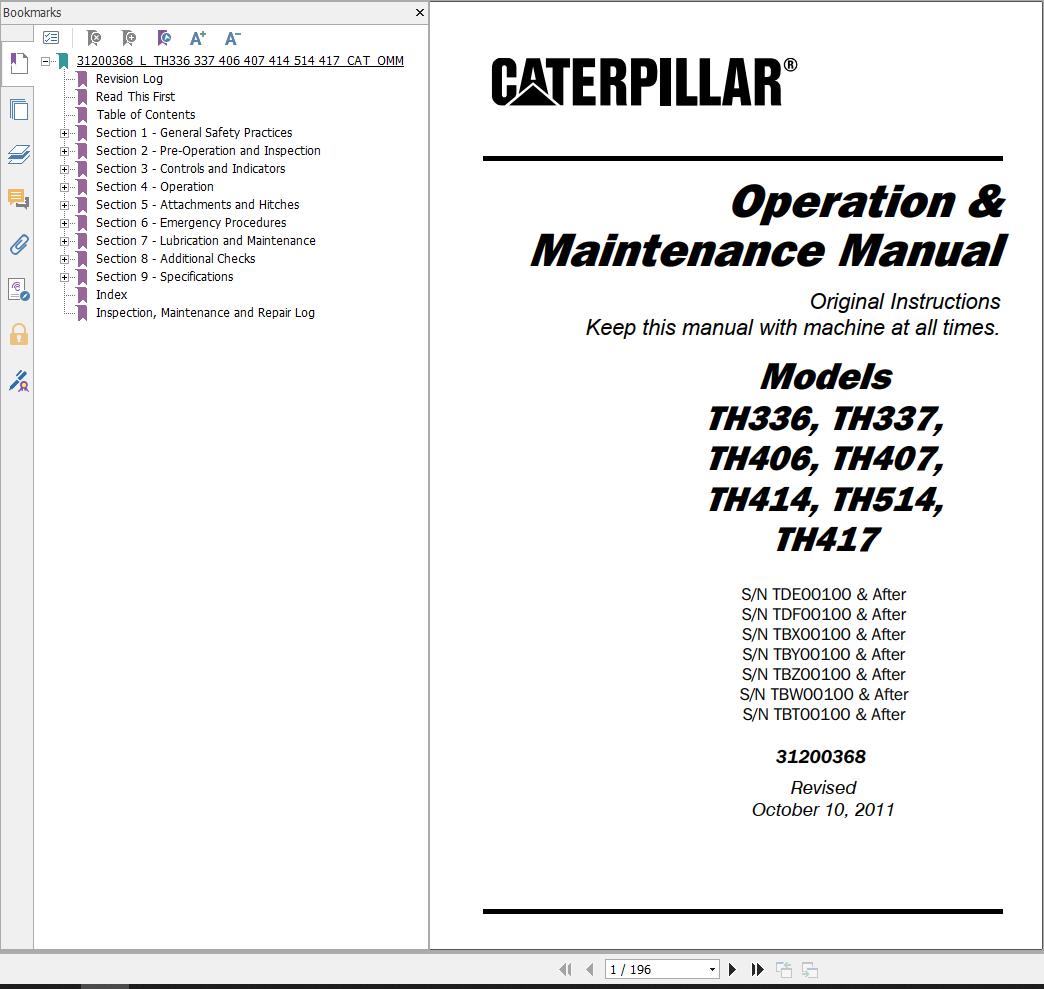This screenshot has width=1044, height=989.
Task: Expand Section 2 - Pre-Operation and Inspection
Action: point(65,151)
